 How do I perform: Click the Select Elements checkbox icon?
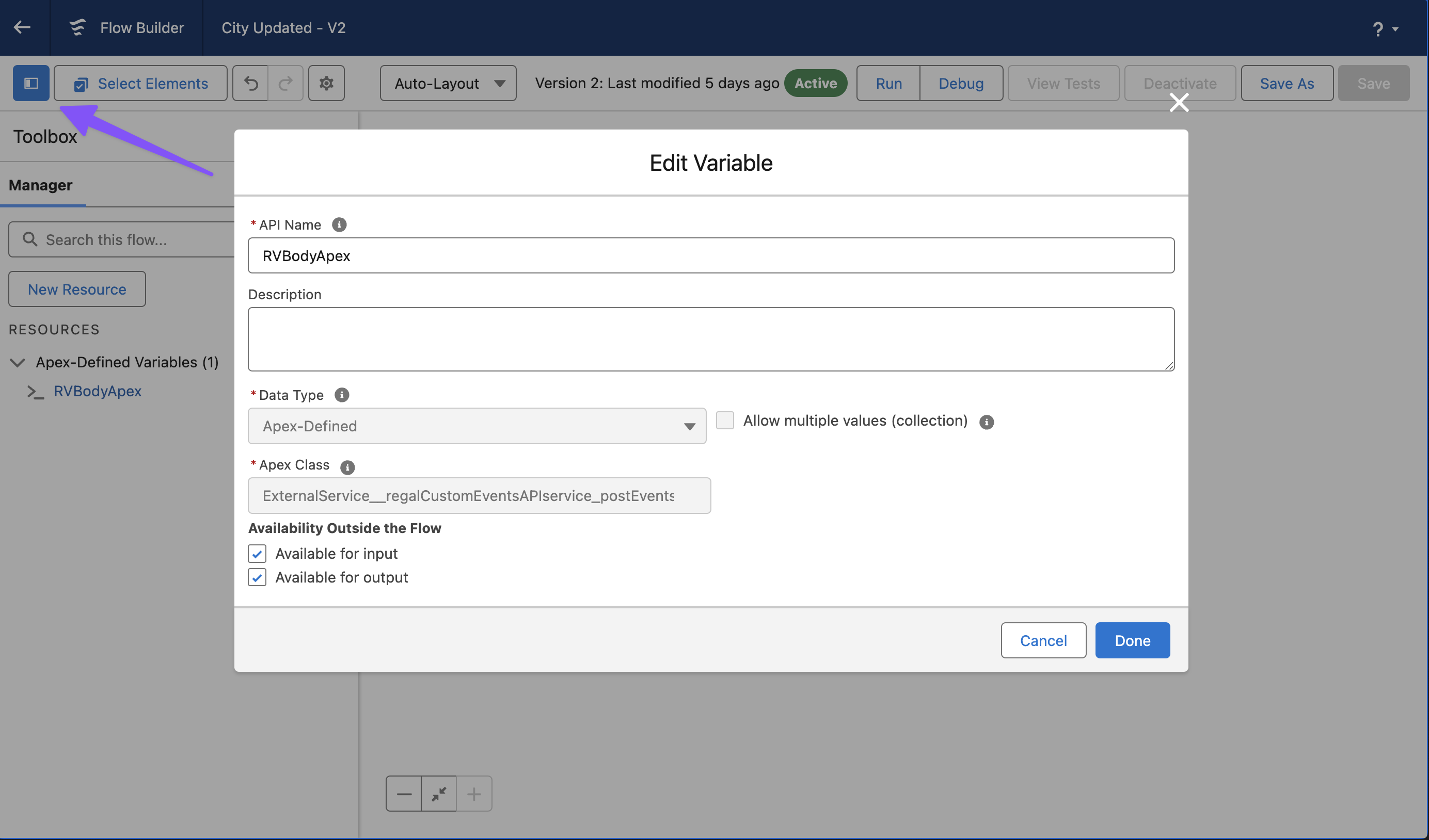pyautogui.click(x=81, y=85)
